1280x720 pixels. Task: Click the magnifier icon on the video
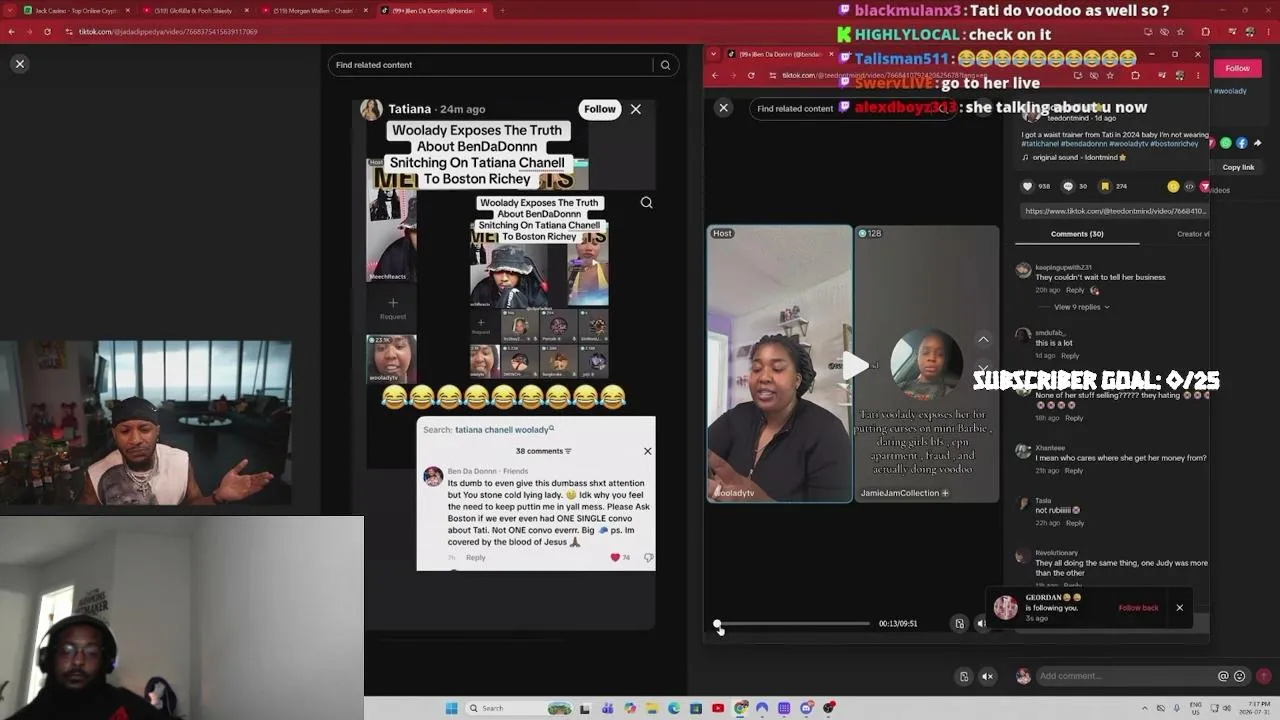pyautogui.click(x=647, y=203)
